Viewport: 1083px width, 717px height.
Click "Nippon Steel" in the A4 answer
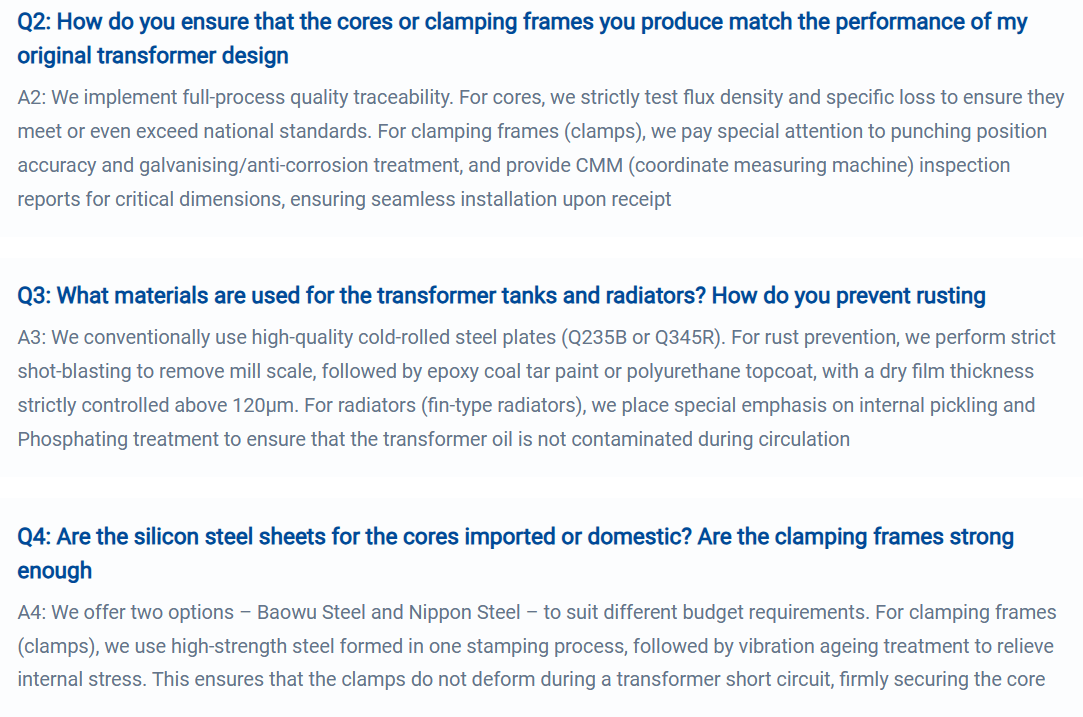(465, 613)
